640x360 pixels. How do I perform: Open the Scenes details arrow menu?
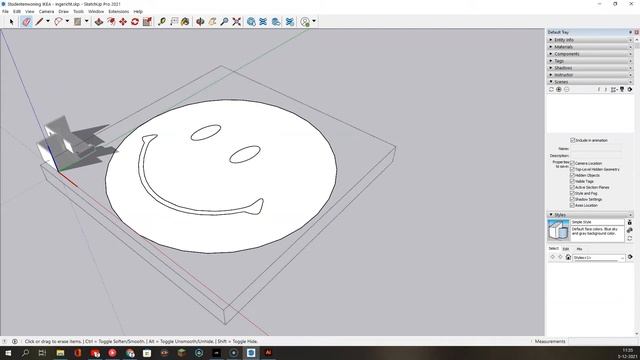[x=630, y=89]
